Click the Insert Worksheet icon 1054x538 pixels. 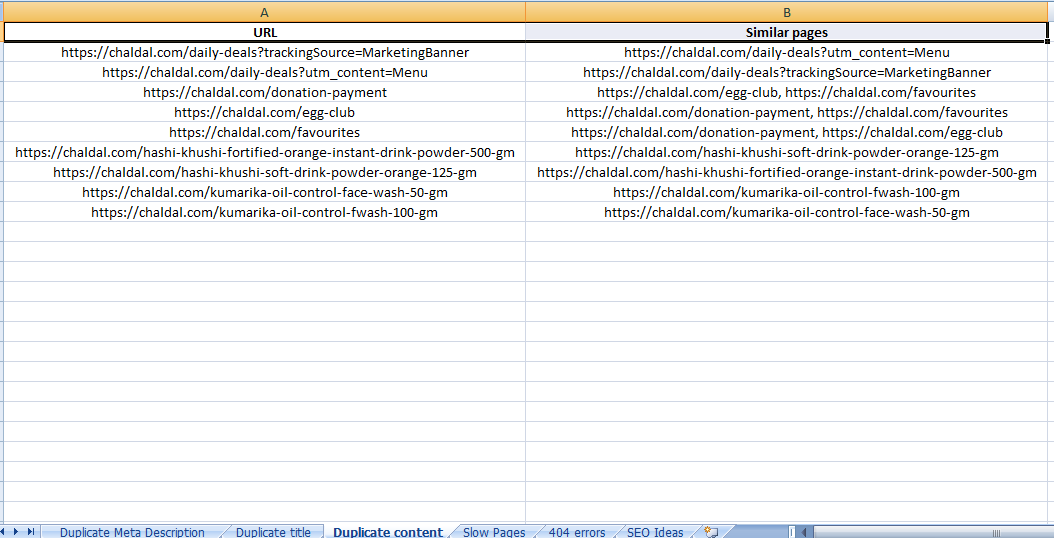pos(711,532)
